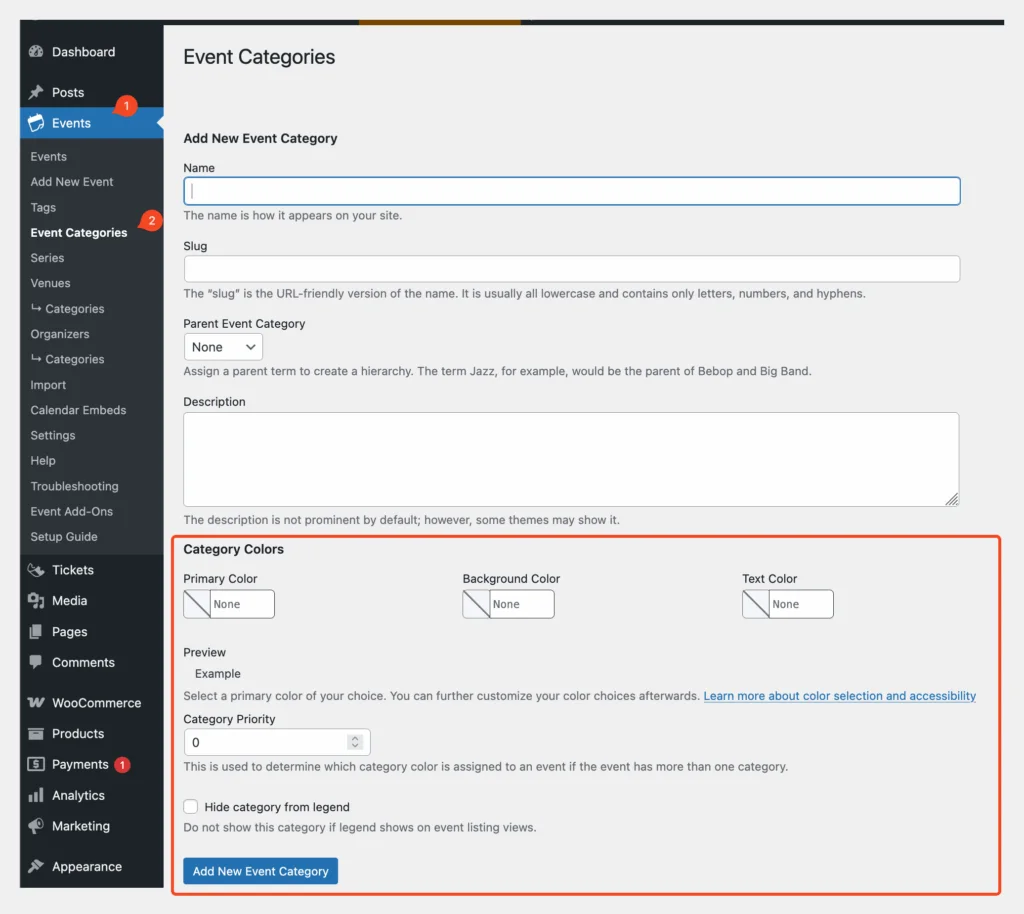Click the Pages icon in sidebar

(36, 631)
